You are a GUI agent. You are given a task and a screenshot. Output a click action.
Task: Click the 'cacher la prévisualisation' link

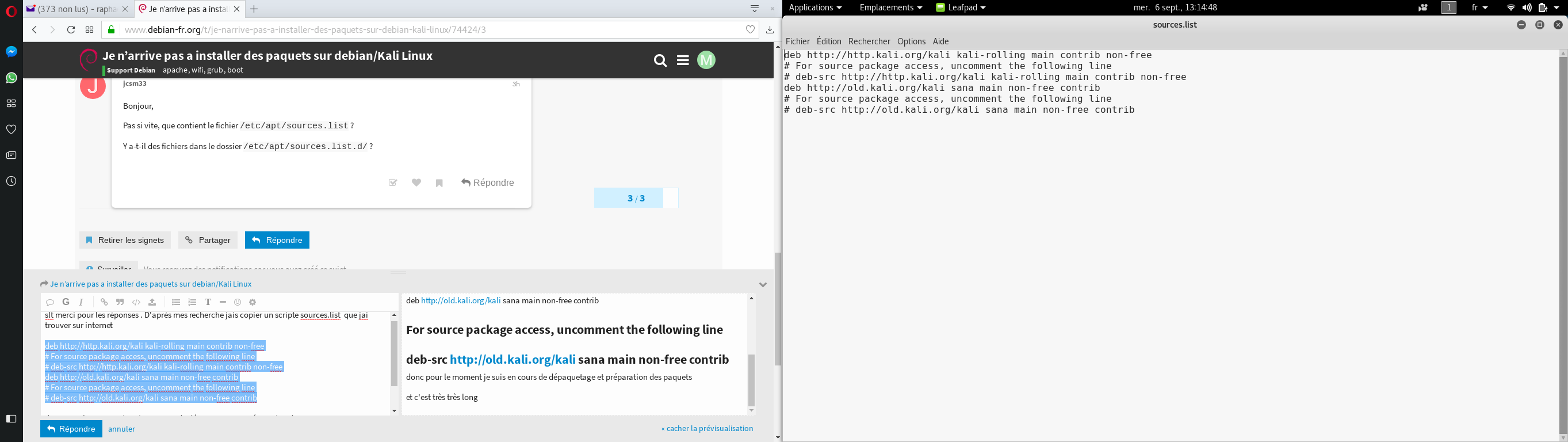click(x=707, y=429)
